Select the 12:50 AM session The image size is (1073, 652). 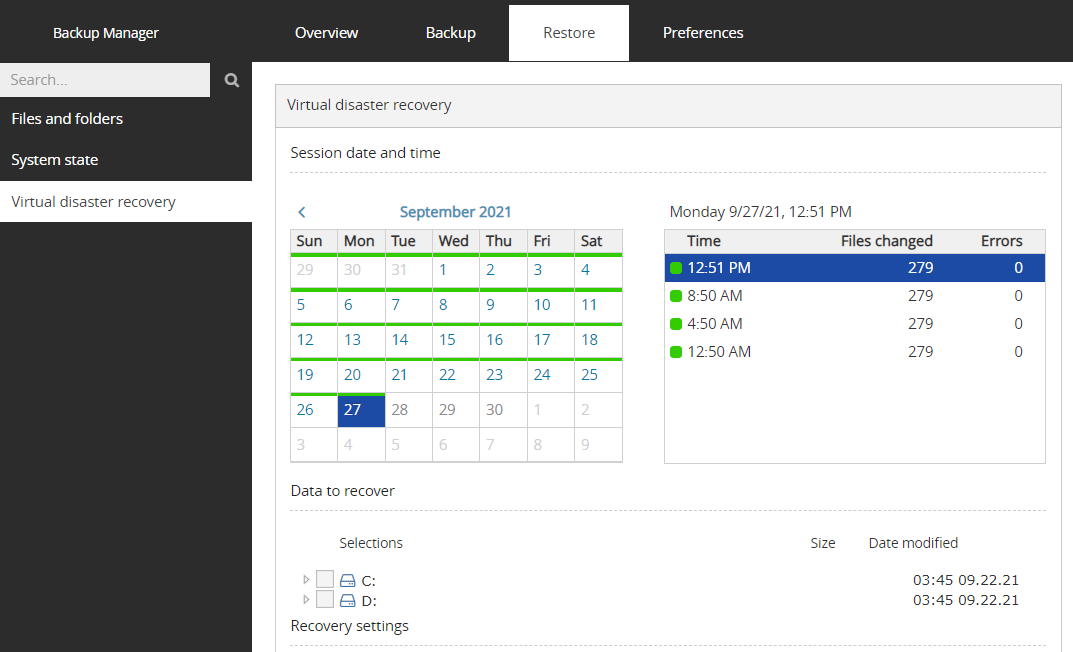855,352
